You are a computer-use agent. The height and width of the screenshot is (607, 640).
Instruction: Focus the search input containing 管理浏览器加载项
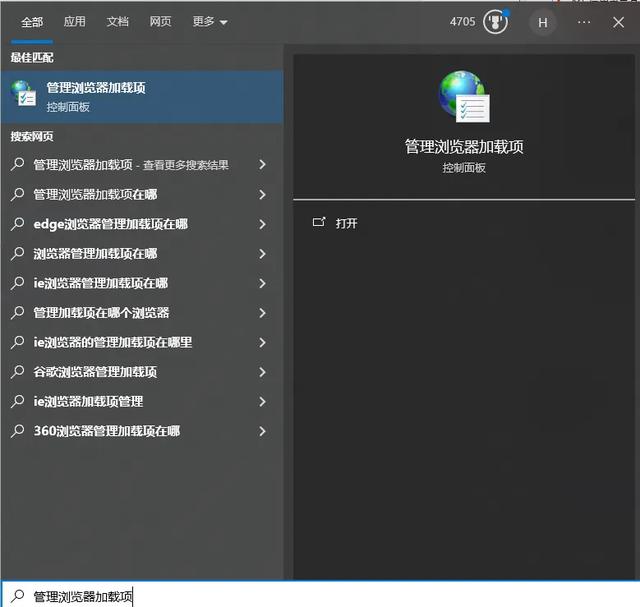pyautogui.click(x=320, y=594)
